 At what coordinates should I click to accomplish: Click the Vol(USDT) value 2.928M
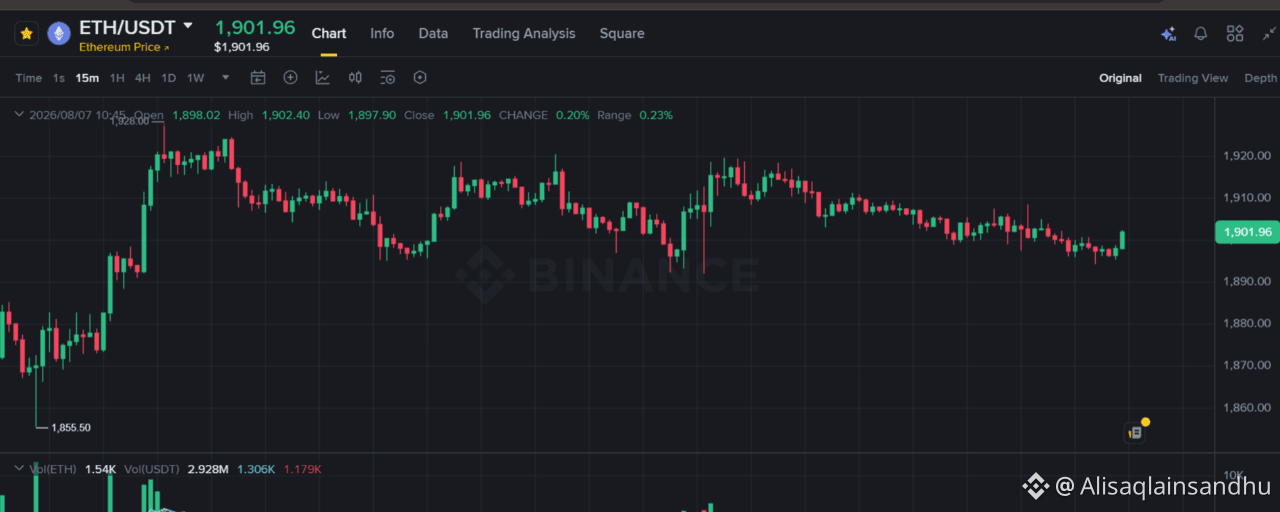[208, 469]
